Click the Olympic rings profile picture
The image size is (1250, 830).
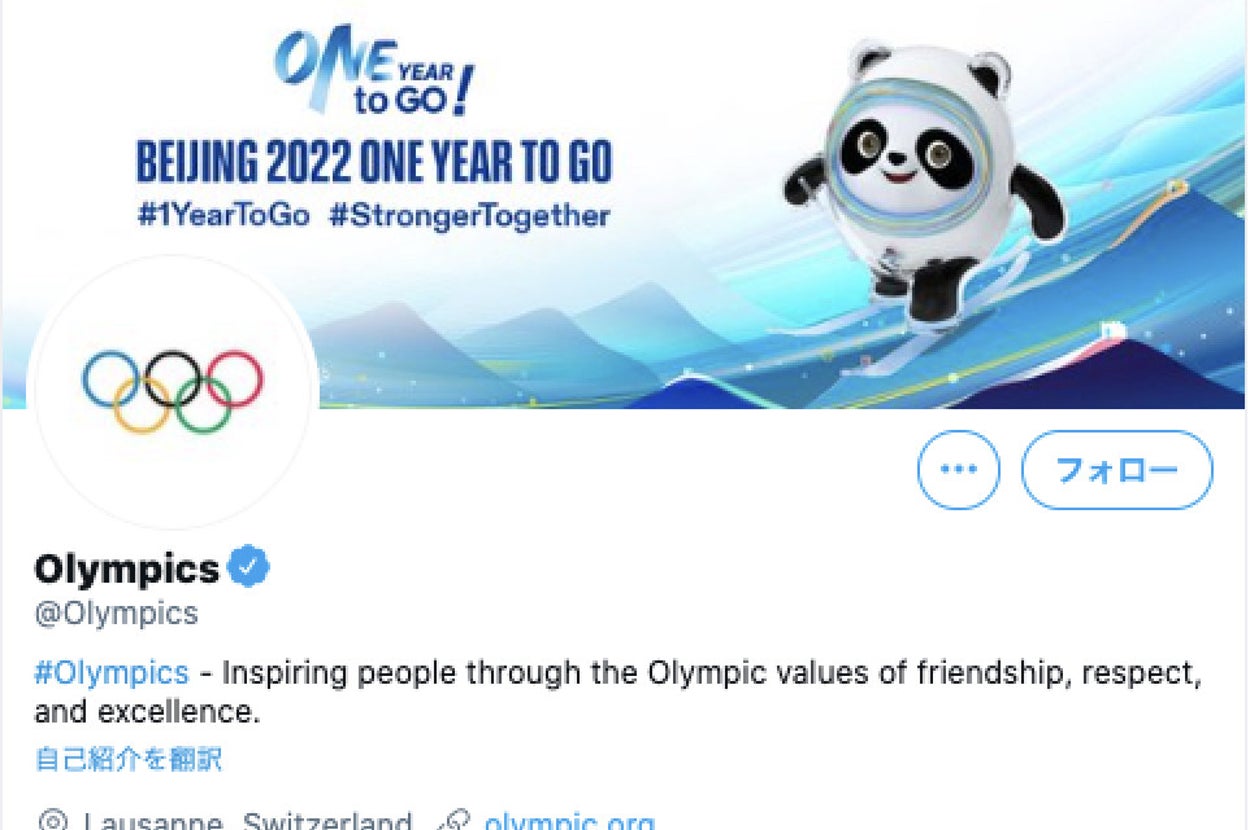(x=172, y=390)
